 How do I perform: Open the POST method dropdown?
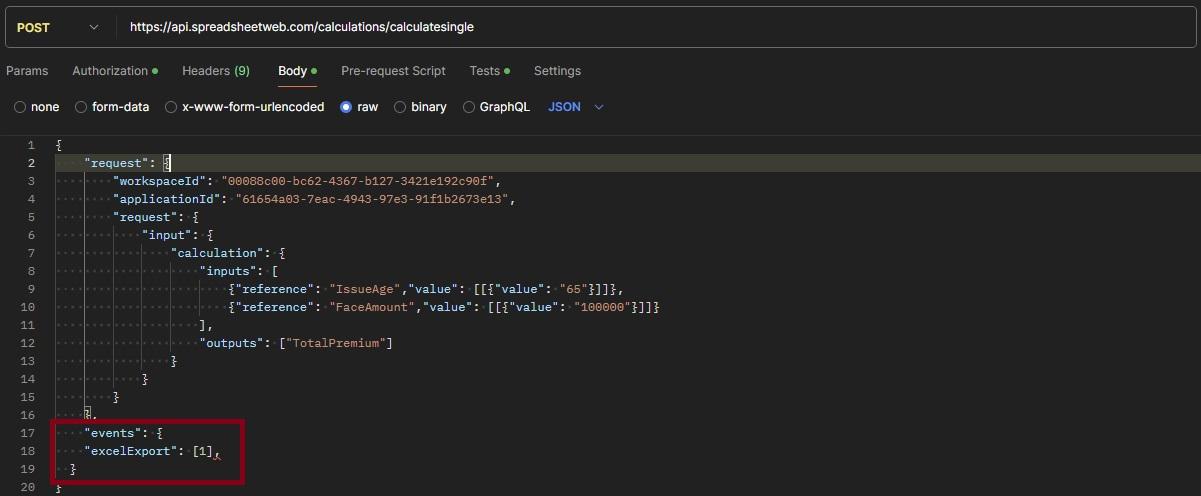[x=58, y=27]
